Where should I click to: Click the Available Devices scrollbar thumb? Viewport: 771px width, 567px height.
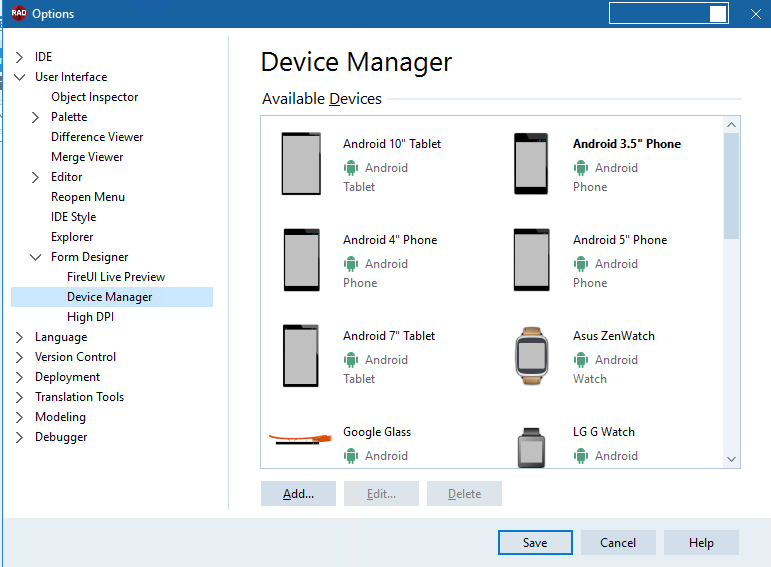[732, 186]
